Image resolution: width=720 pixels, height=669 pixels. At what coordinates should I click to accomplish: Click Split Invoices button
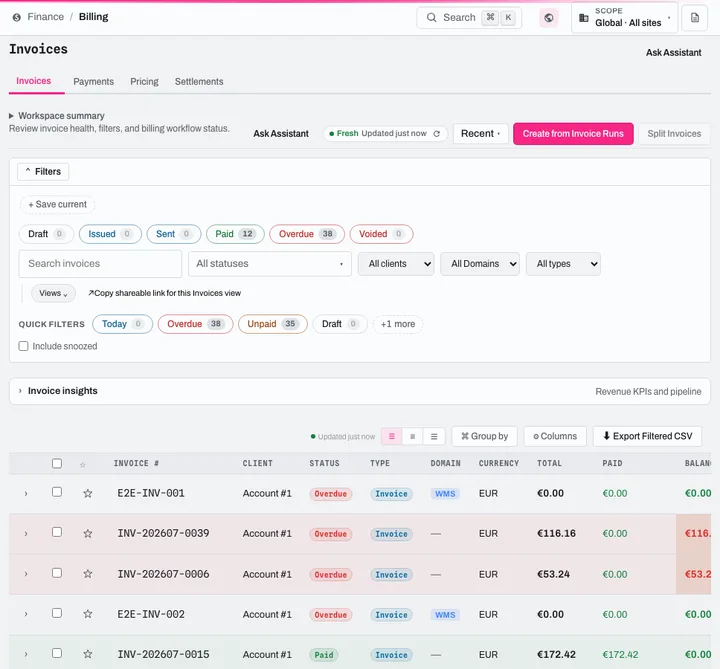coord(674,134)
